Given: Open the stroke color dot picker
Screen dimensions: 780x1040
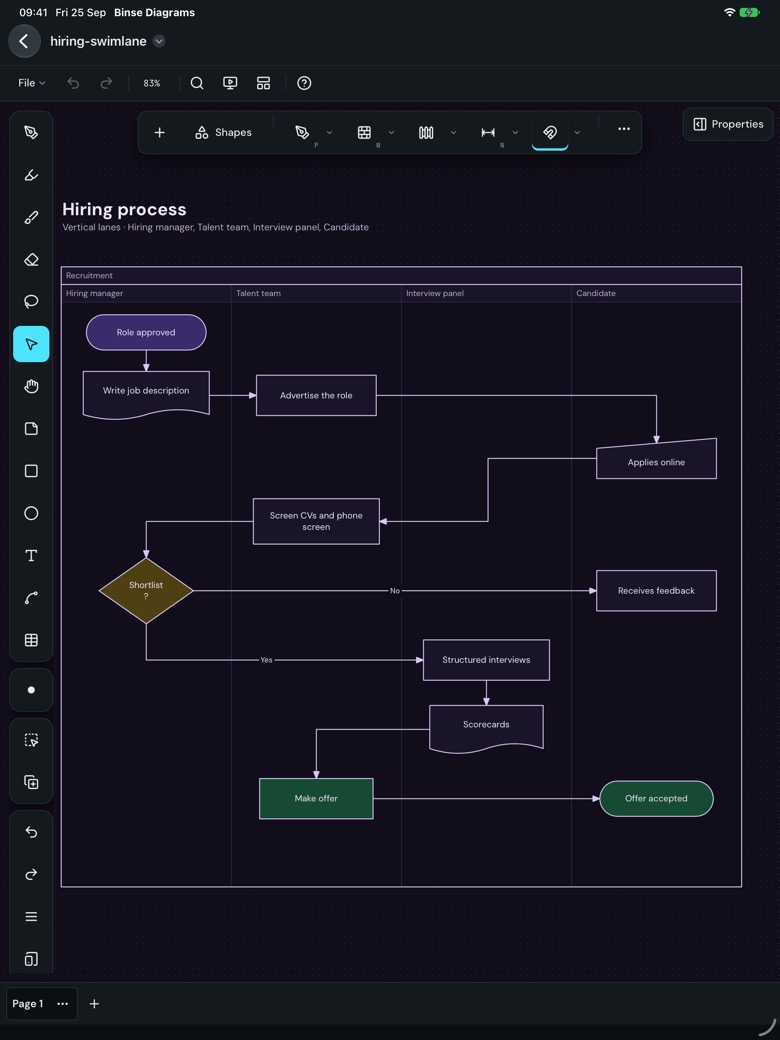Looking at the screenshot, I should click(31, 690).
